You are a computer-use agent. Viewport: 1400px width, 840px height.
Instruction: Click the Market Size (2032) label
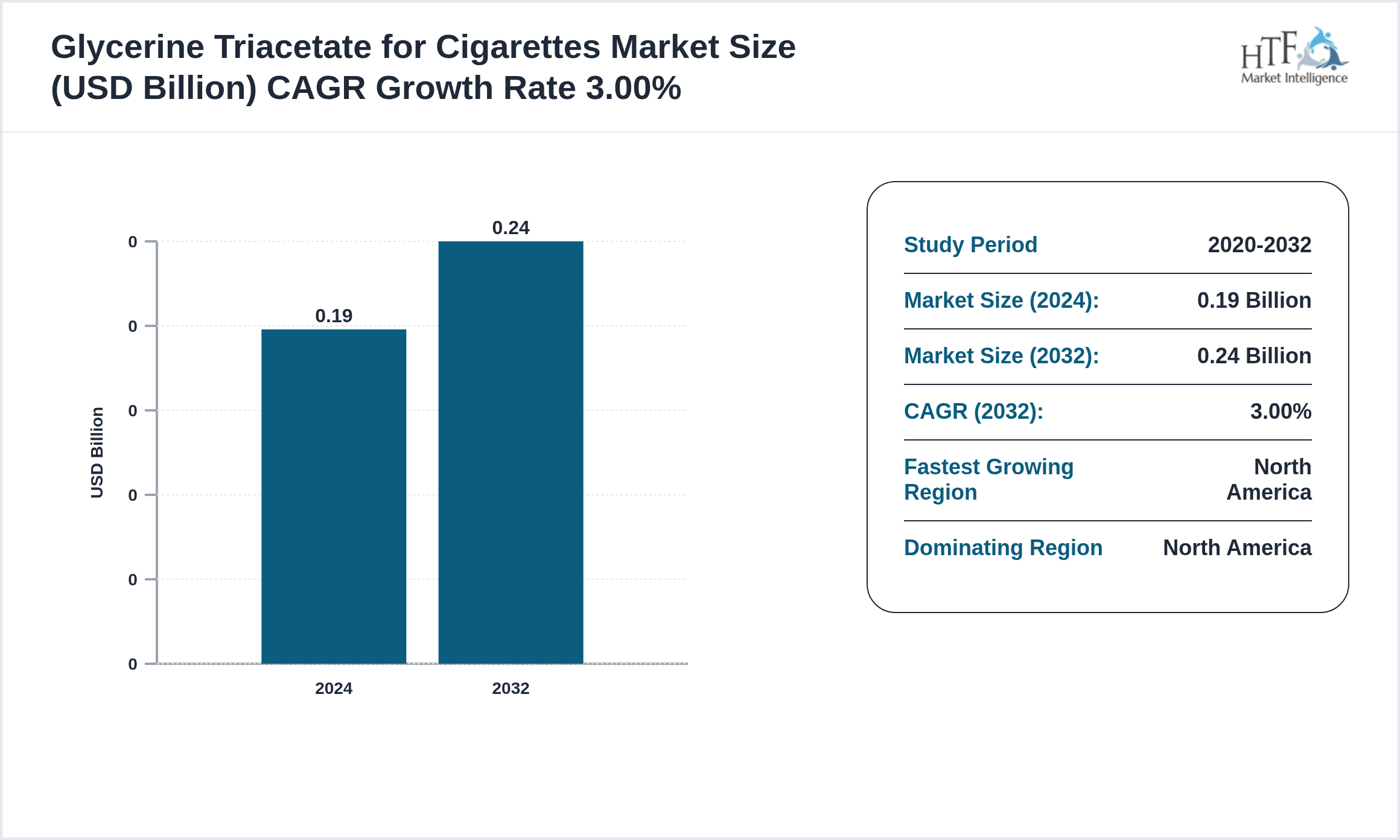pyautogui.click(x=1001, y=355)
